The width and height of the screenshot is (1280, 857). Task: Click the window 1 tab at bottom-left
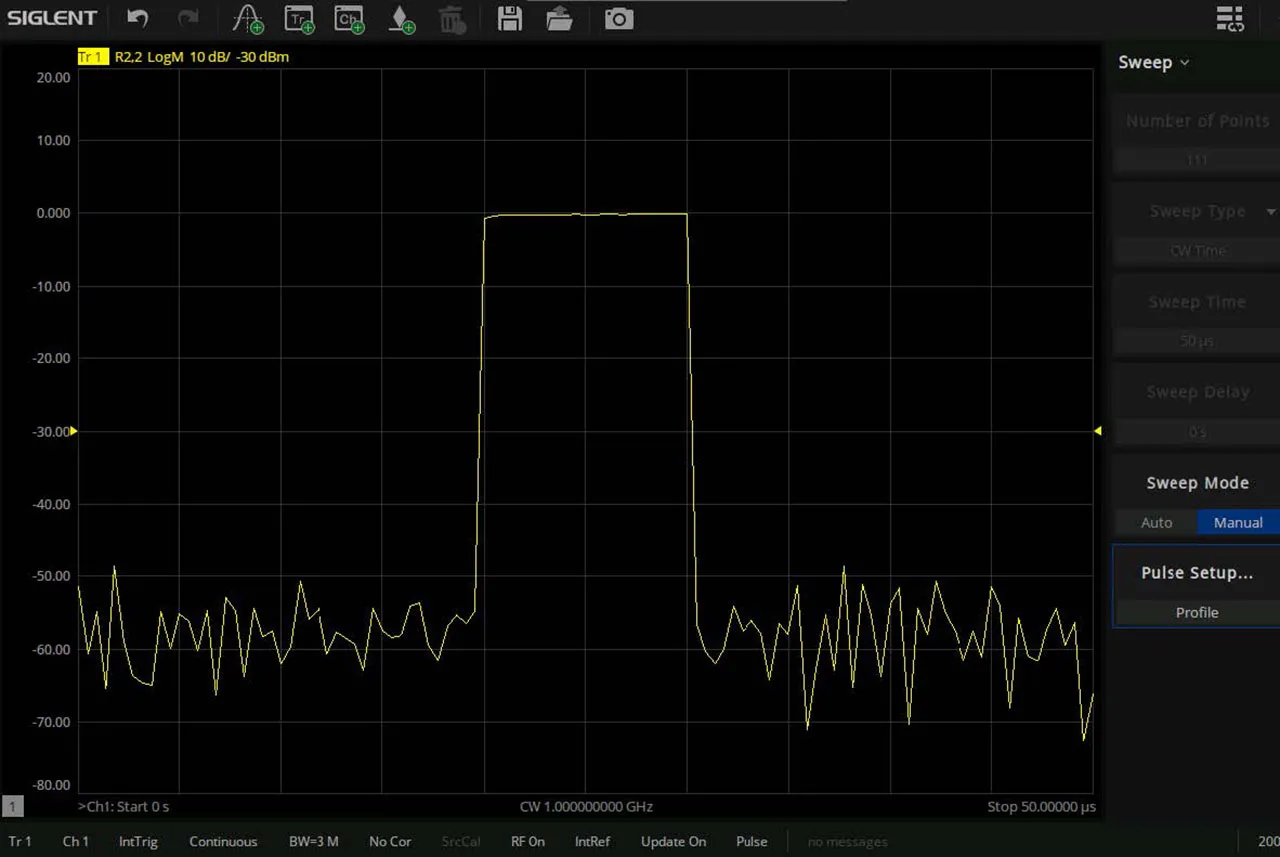(x=13, y=806)
